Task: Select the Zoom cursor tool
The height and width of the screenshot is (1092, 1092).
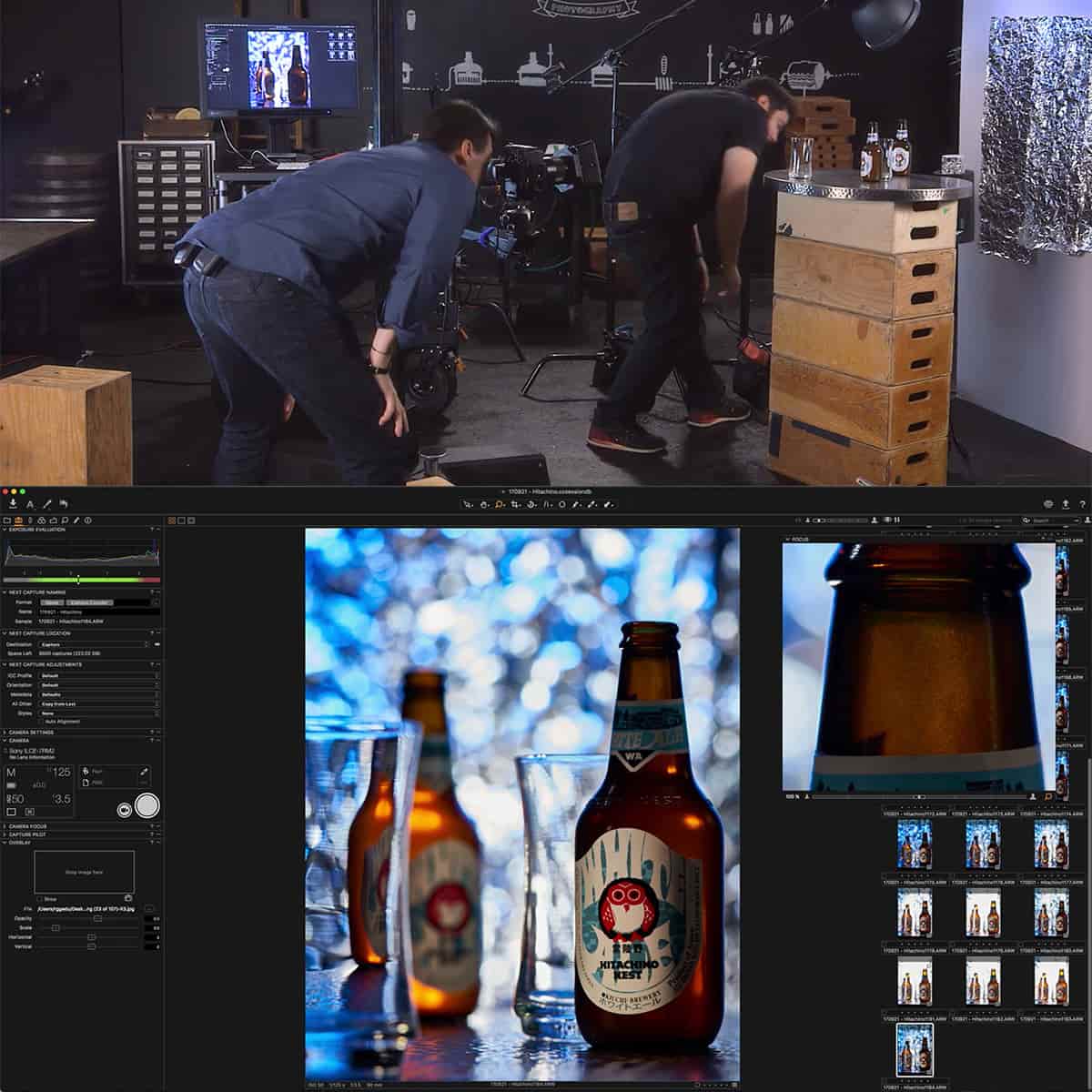Action: (x=499, y=502)
